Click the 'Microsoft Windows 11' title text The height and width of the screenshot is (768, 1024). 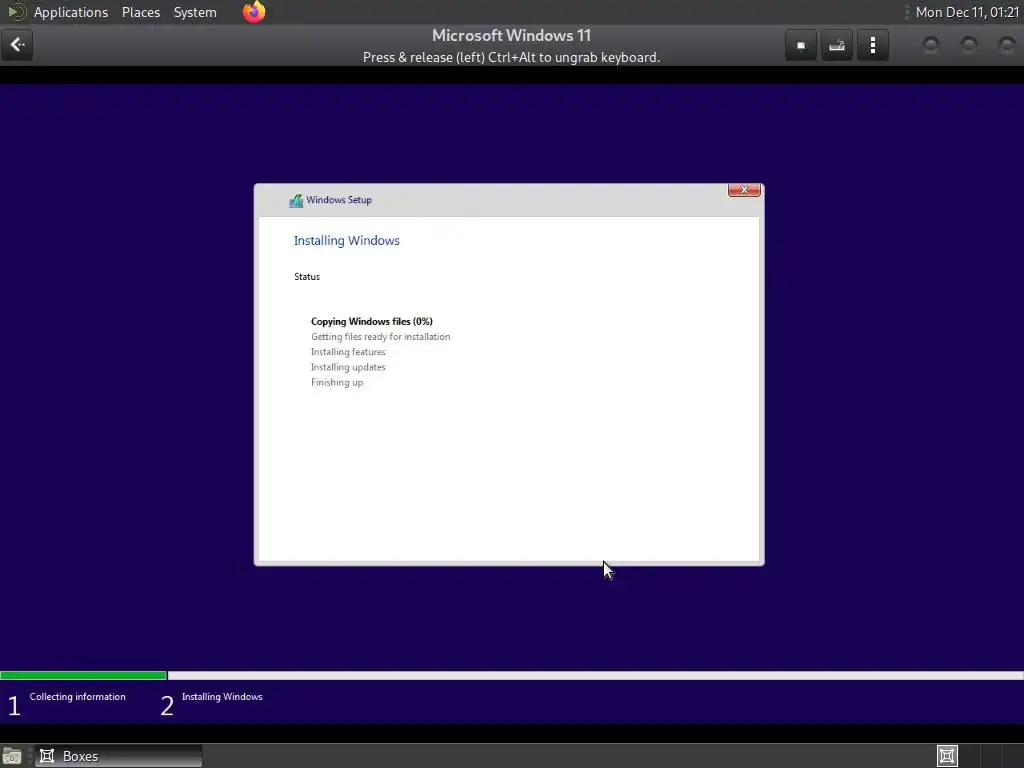pyautogui.click(x=511, y=35)
